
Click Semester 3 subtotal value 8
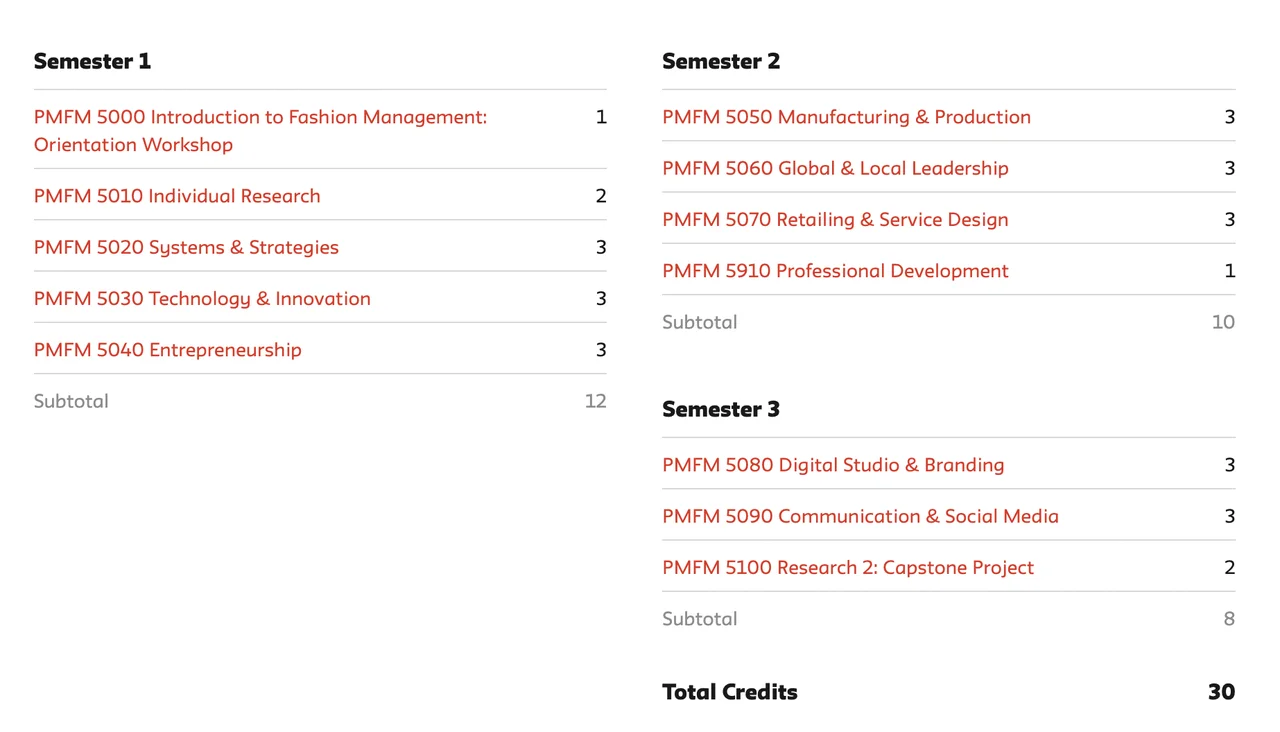1229,619
